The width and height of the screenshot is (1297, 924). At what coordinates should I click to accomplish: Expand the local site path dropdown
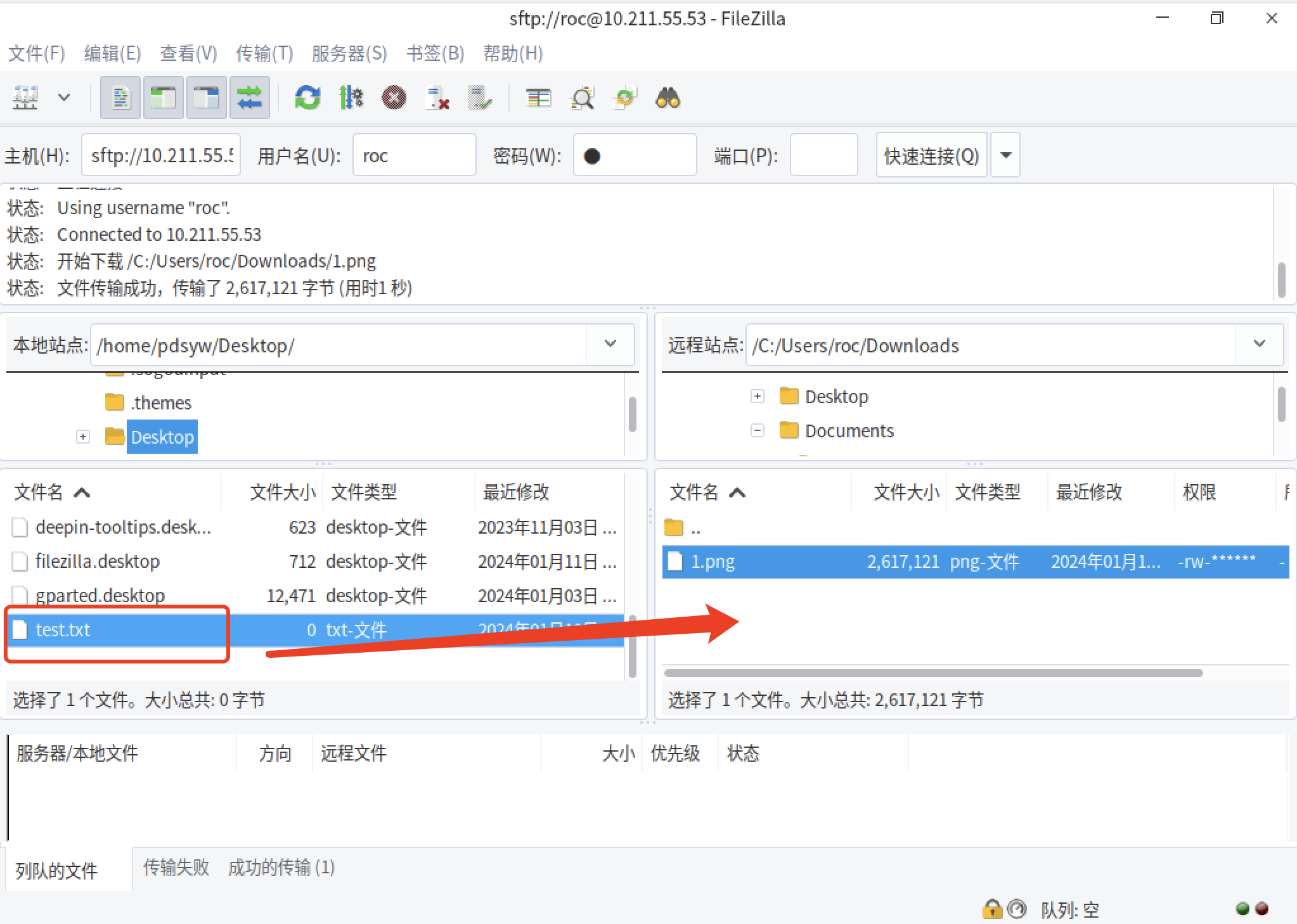tap(610, 344)
